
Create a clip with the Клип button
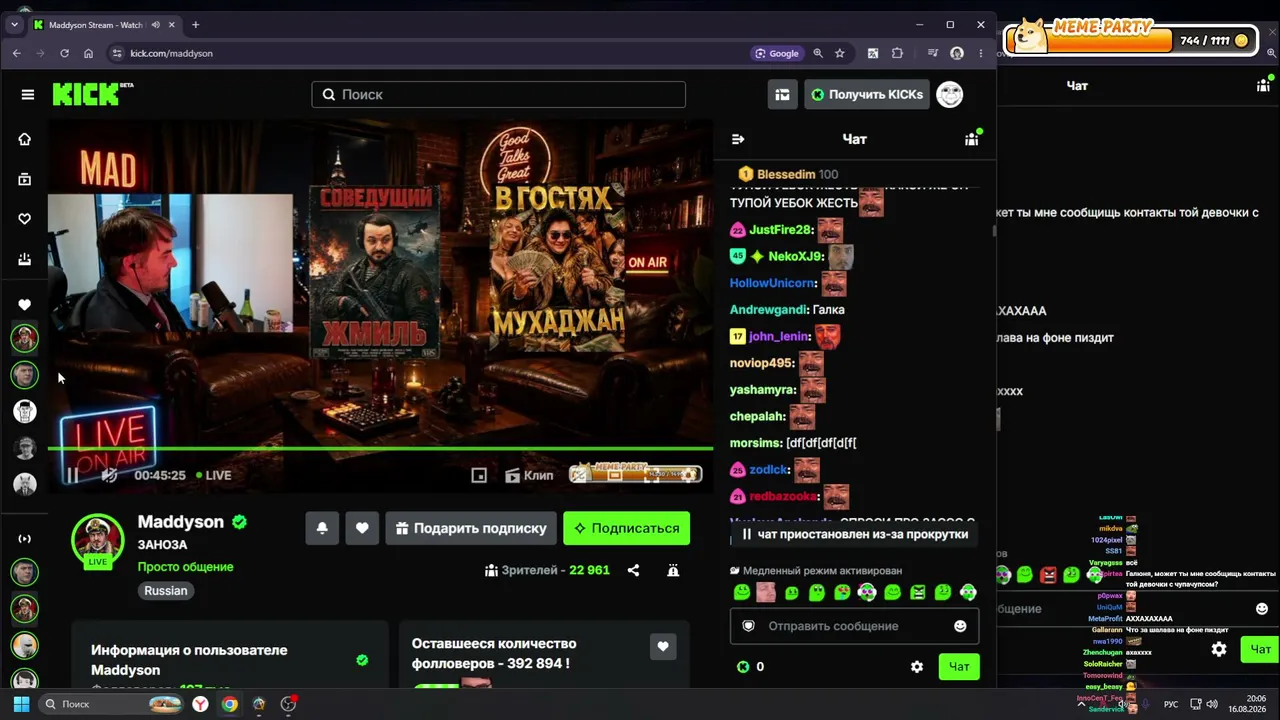point(529,475)
